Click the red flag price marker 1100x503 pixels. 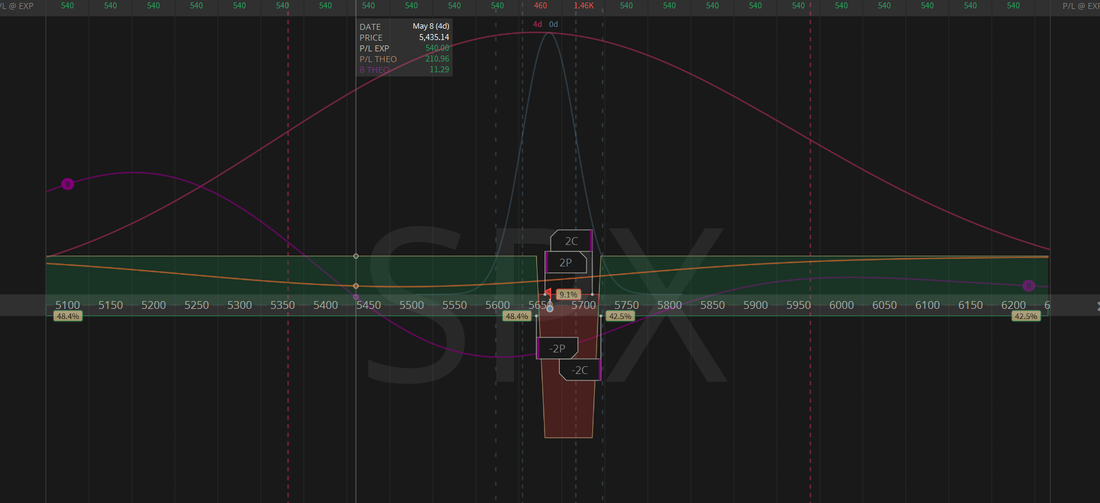click(x=548, y=293)
